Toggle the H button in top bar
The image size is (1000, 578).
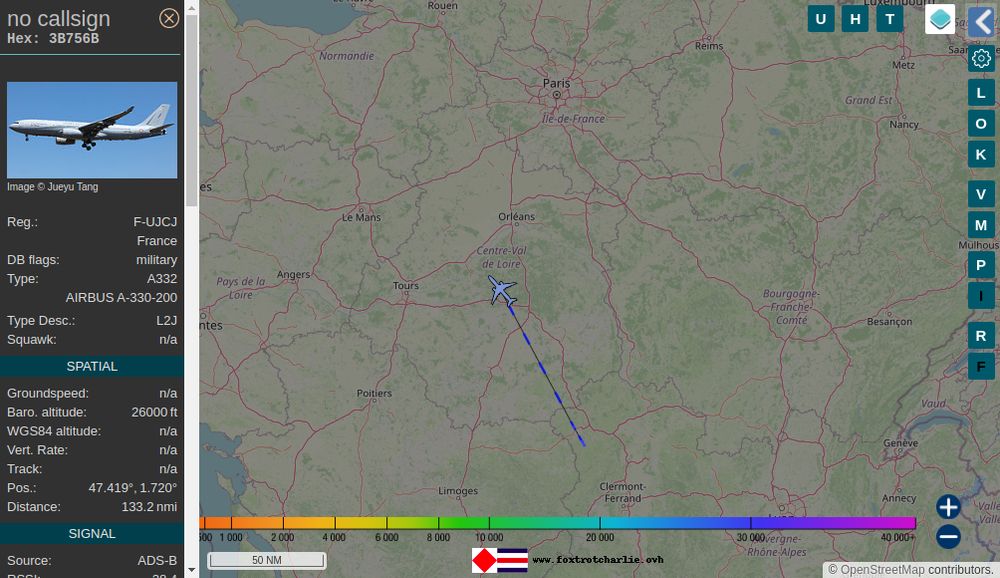click(x=855, y=19)
